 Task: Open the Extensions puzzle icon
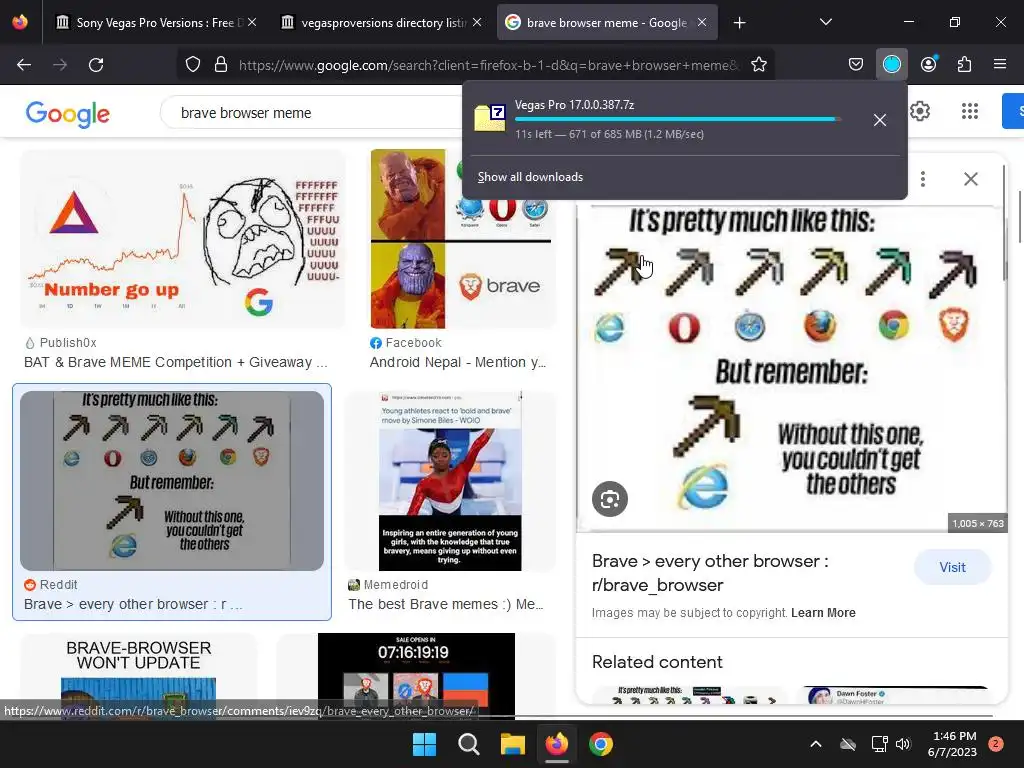[x=965, y=65]
